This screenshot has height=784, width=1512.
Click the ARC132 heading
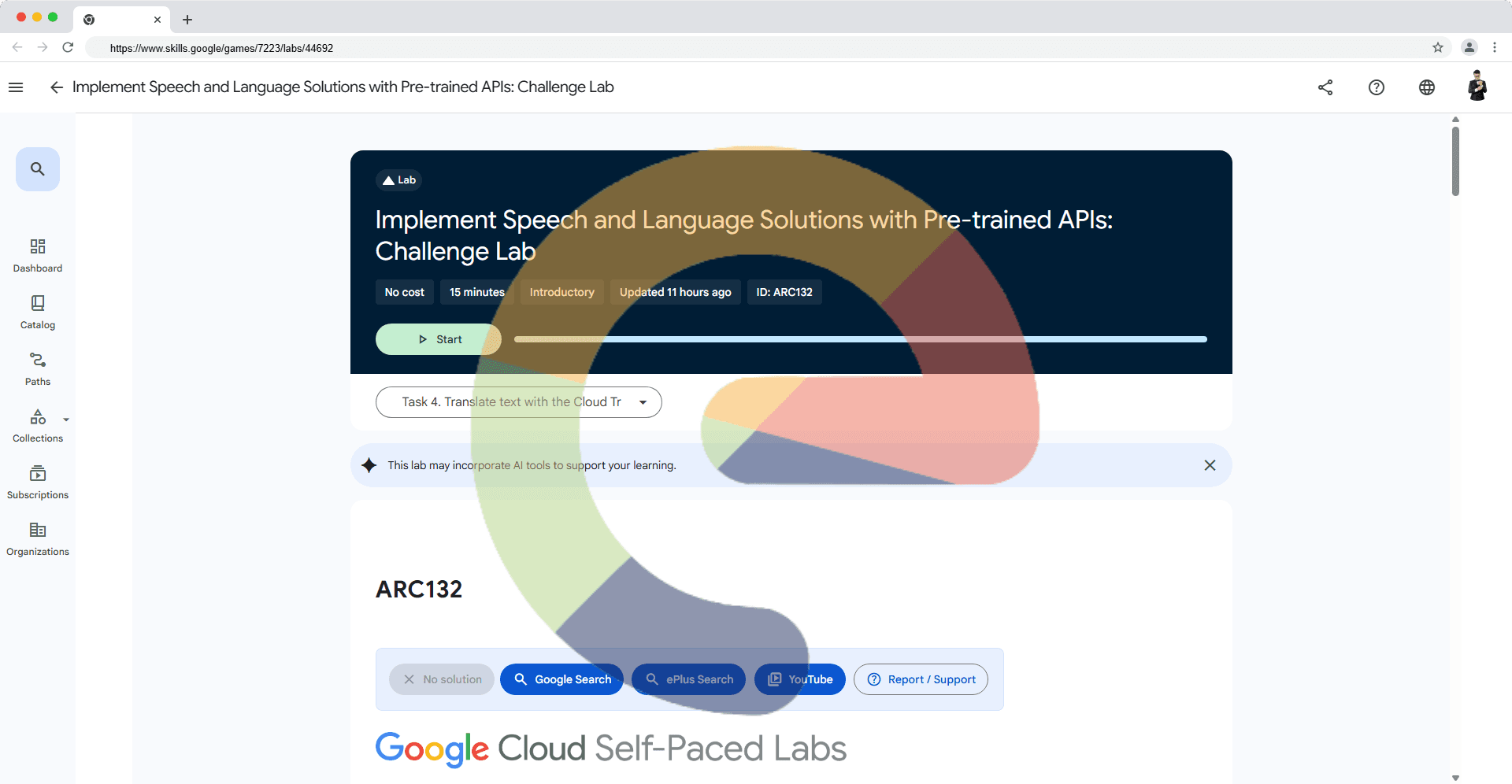[419, 590]
